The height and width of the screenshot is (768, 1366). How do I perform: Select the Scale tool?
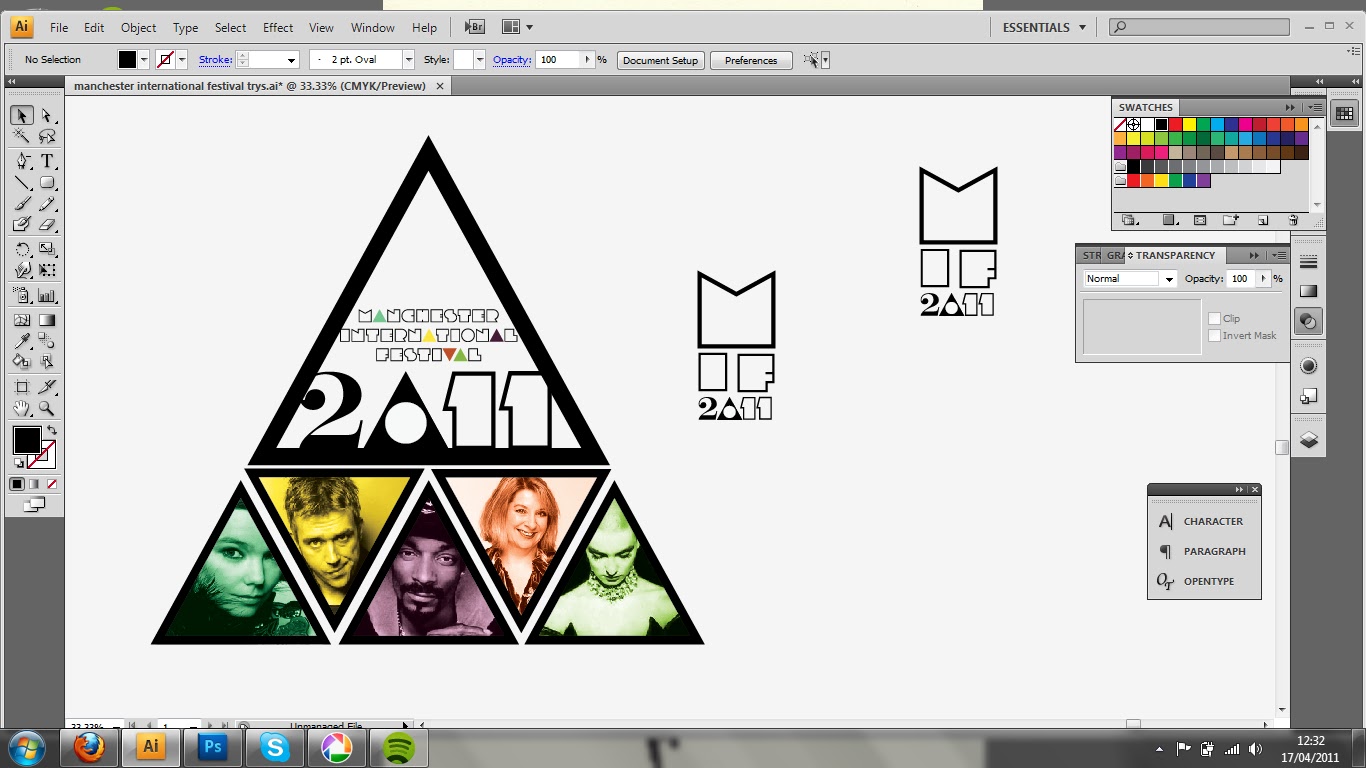tap(46, 249)
